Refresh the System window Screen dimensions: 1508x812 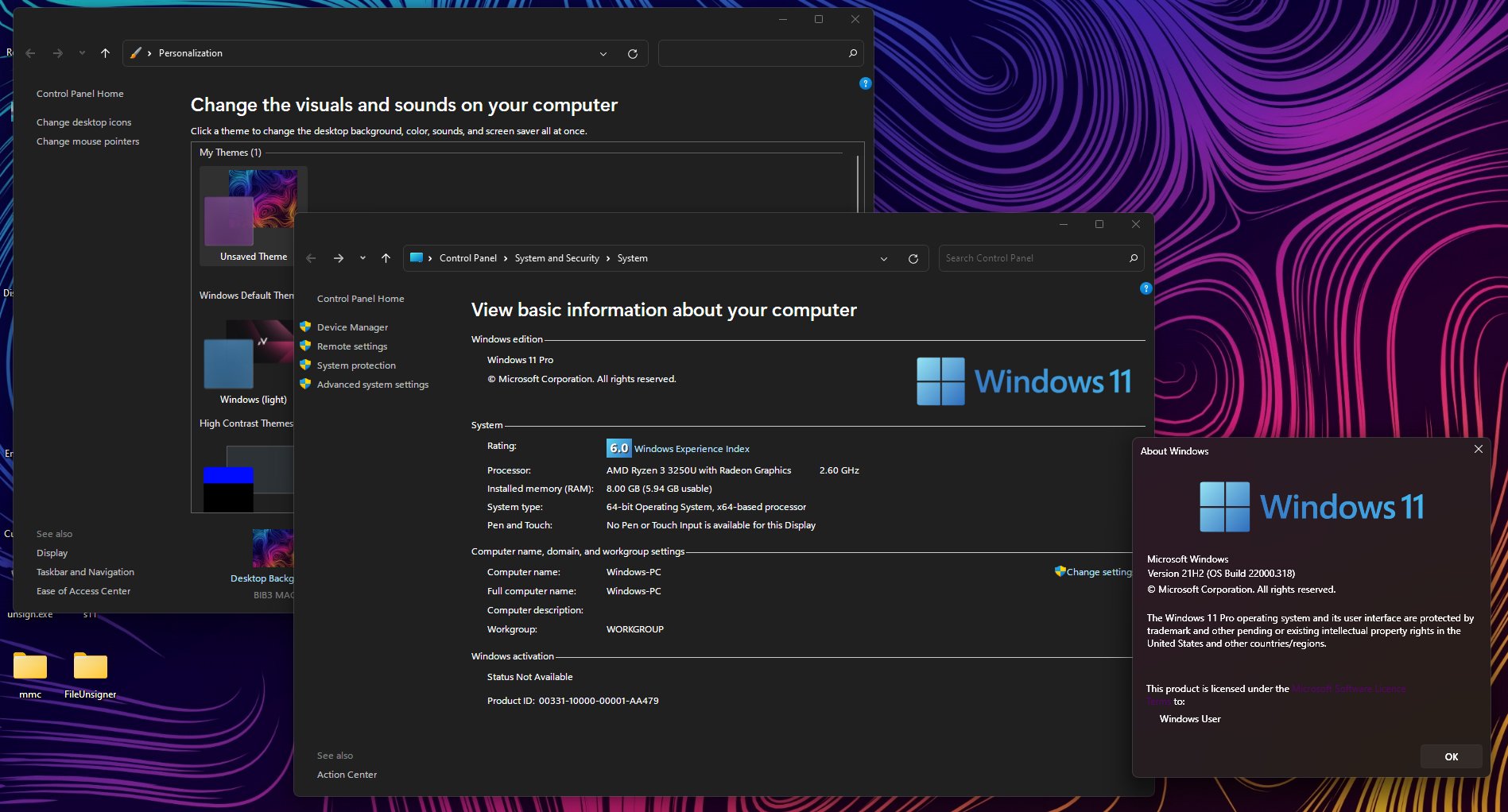click(913, 259)
